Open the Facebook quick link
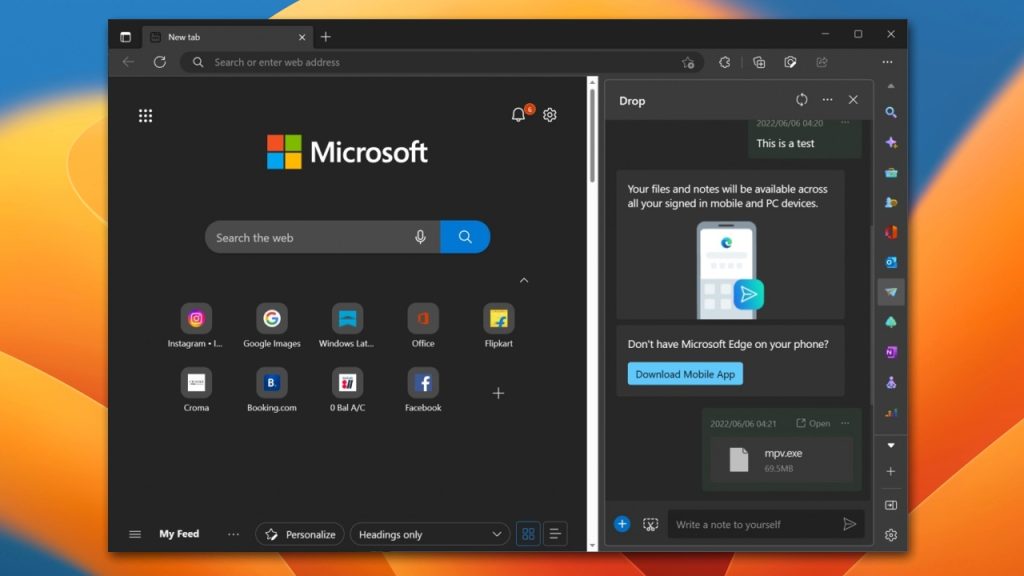This screenshot has width=1024, height=576. (x=423, y=390)
